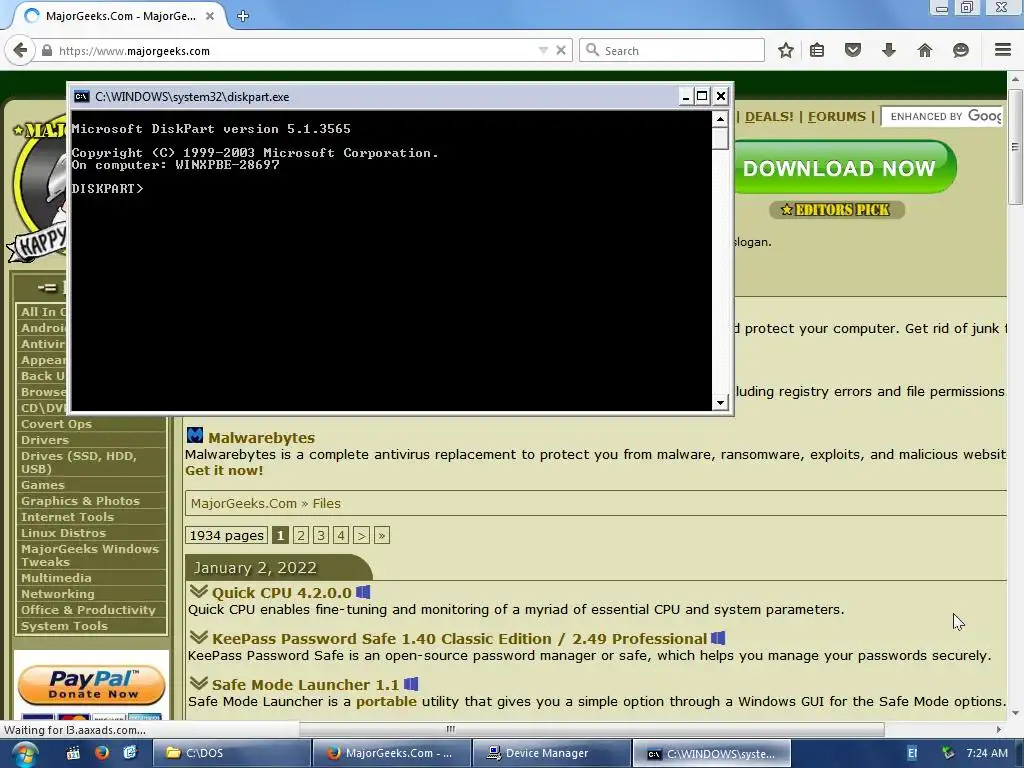Go to page 4 of files

pyautogui.click(x=341, y=536)
